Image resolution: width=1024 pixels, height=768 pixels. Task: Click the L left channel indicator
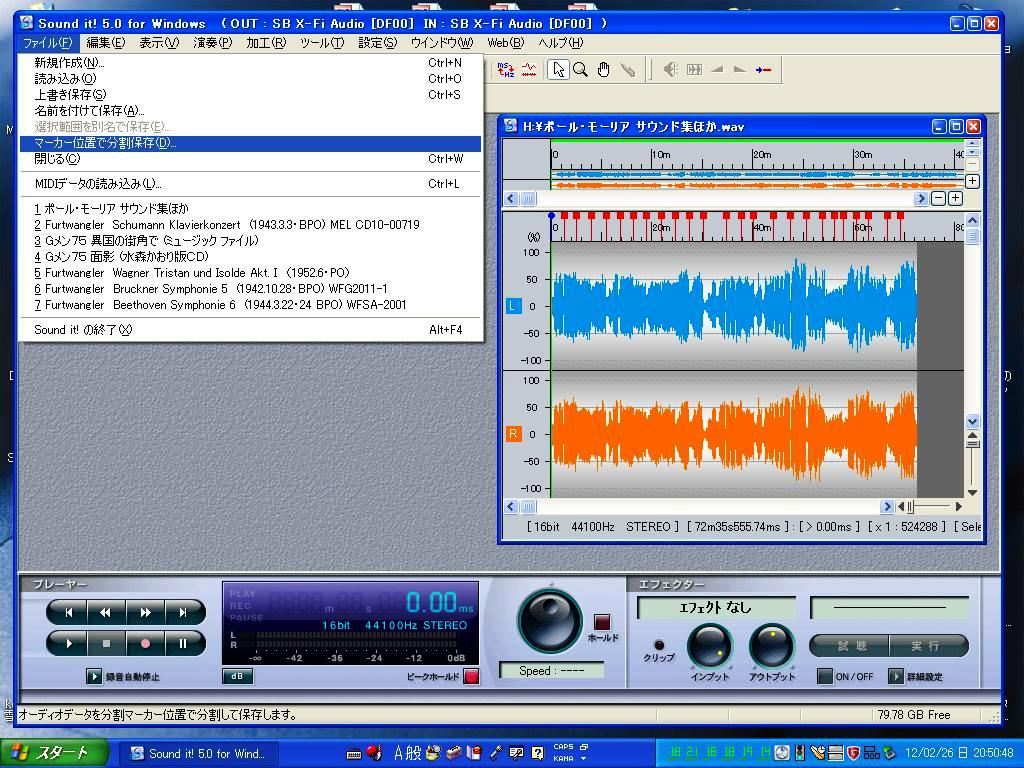click(513, 306)
